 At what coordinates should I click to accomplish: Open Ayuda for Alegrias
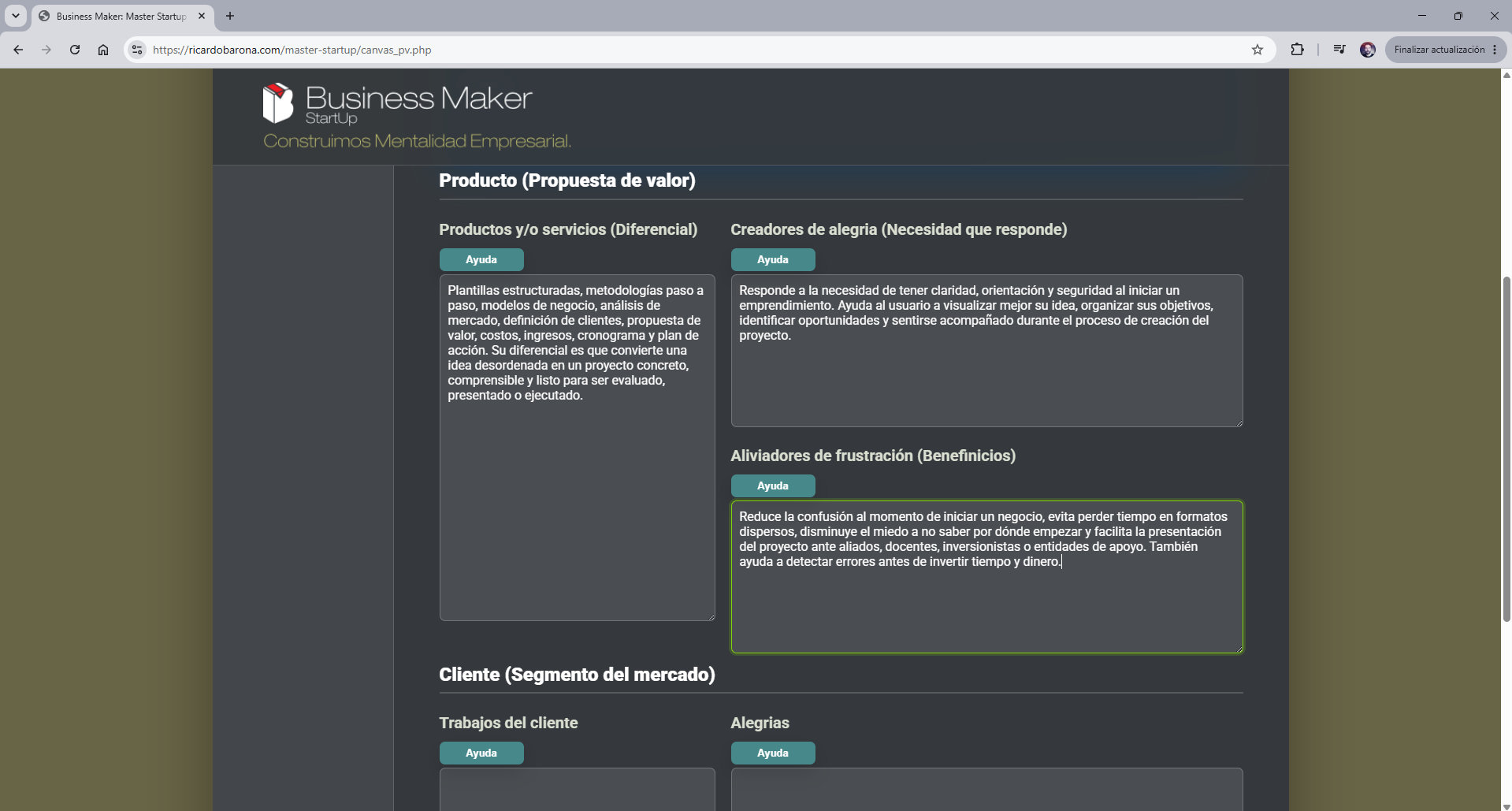click(773, 753)
